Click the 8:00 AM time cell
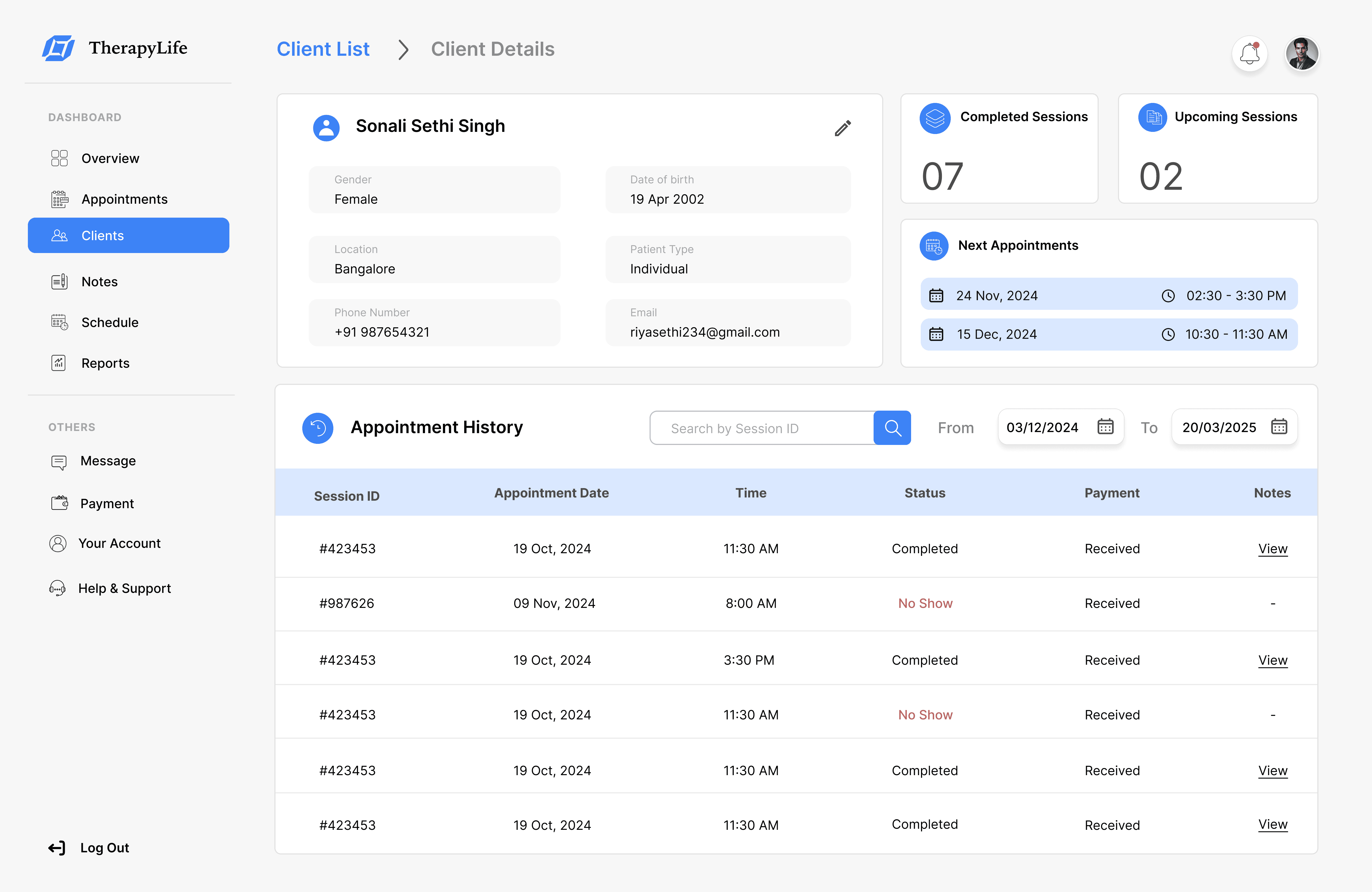This screenshot has height=892, width=1372. pos(751,603)
